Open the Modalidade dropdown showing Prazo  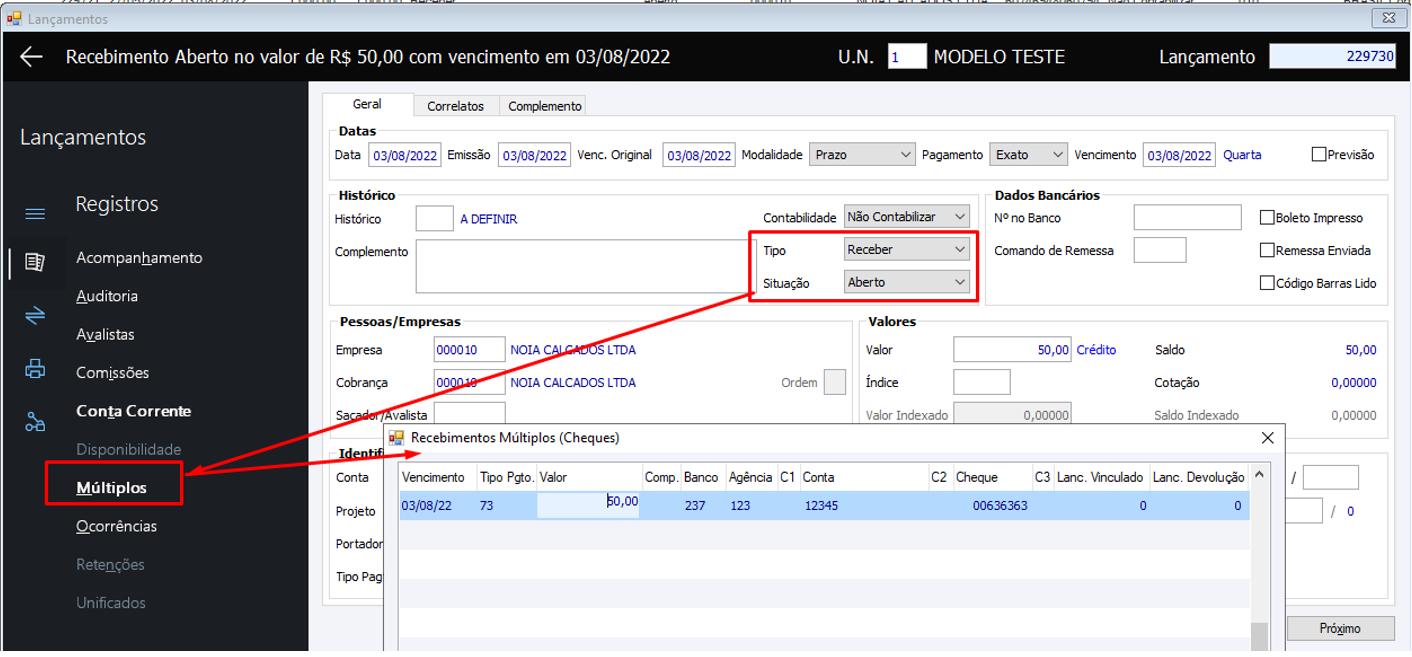[862, 155]
